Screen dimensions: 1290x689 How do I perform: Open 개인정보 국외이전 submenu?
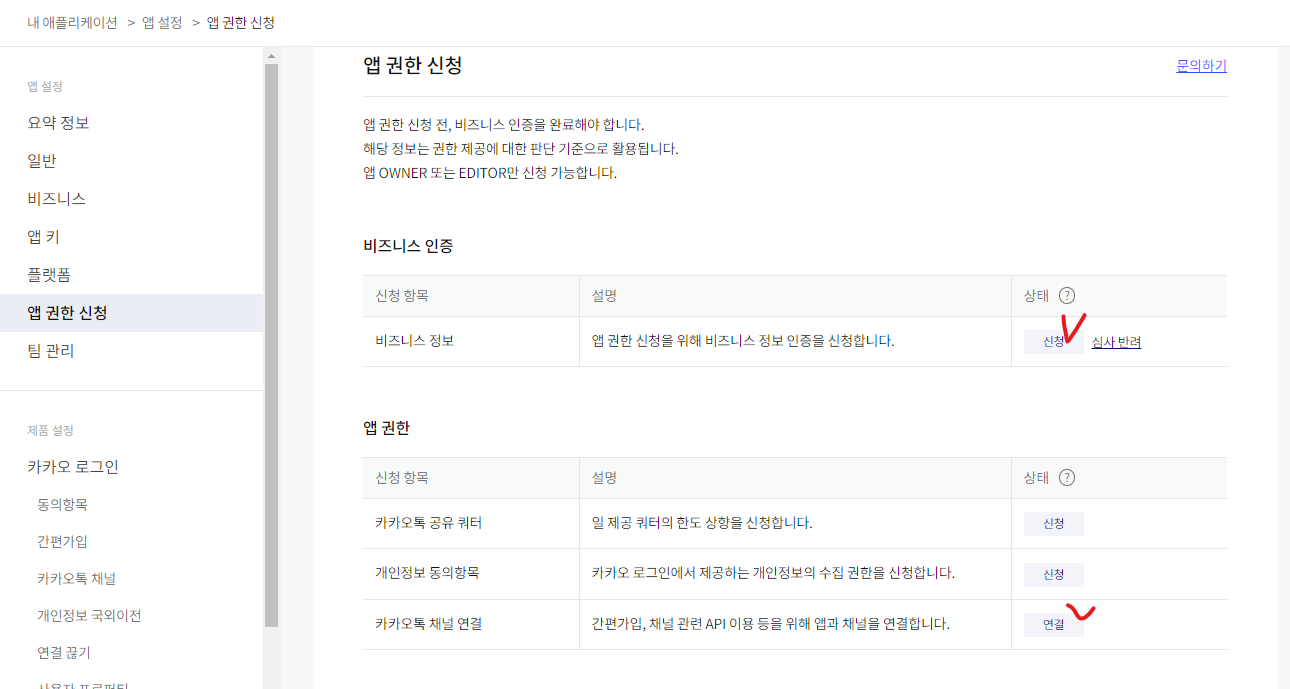89,616
